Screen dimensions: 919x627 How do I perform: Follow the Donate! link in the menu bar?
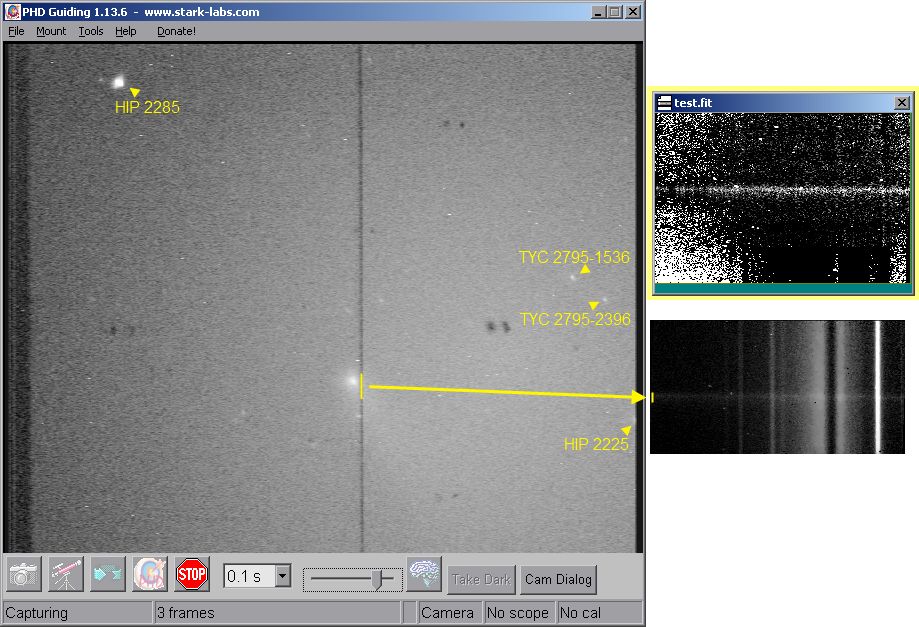(176, 31)
